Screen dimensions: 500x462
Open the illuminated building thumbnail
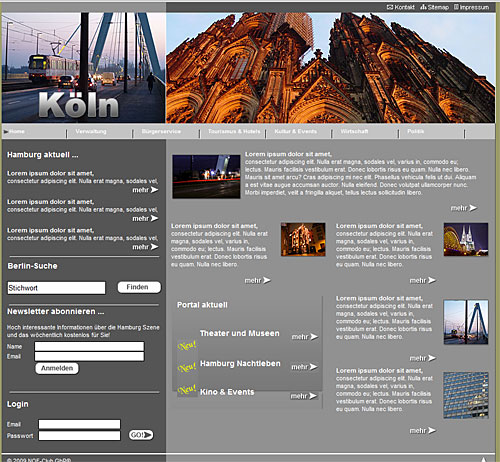(x=303, y=239)
